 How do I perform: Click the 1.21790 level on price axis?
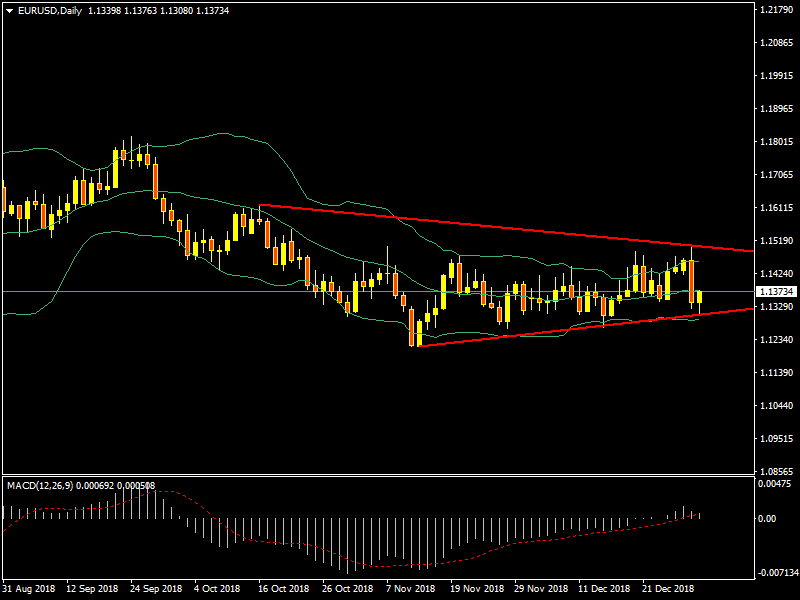[x=776, y=10]
